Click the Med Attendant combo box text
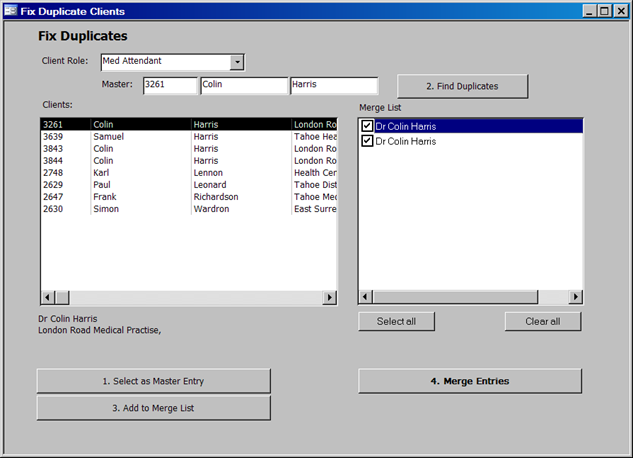Image resolution: width=633 pixels, height=458 pixels. point(132,61)
